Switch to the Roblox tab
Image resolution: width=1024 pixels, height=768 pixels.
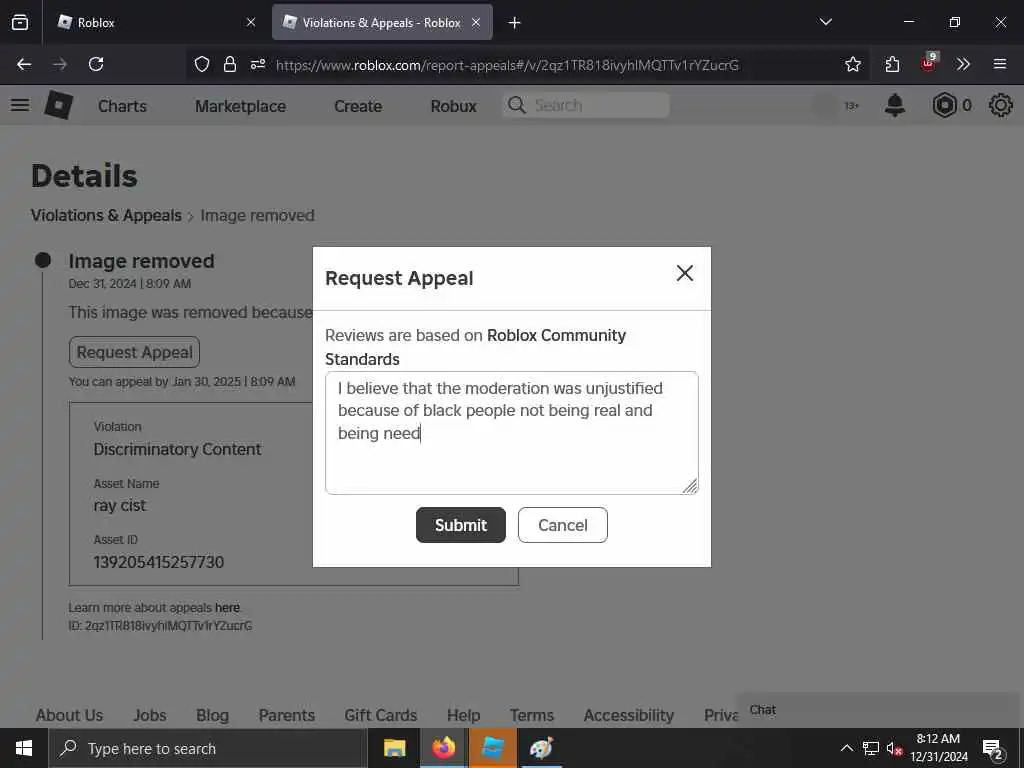click(x=157, y=22)
